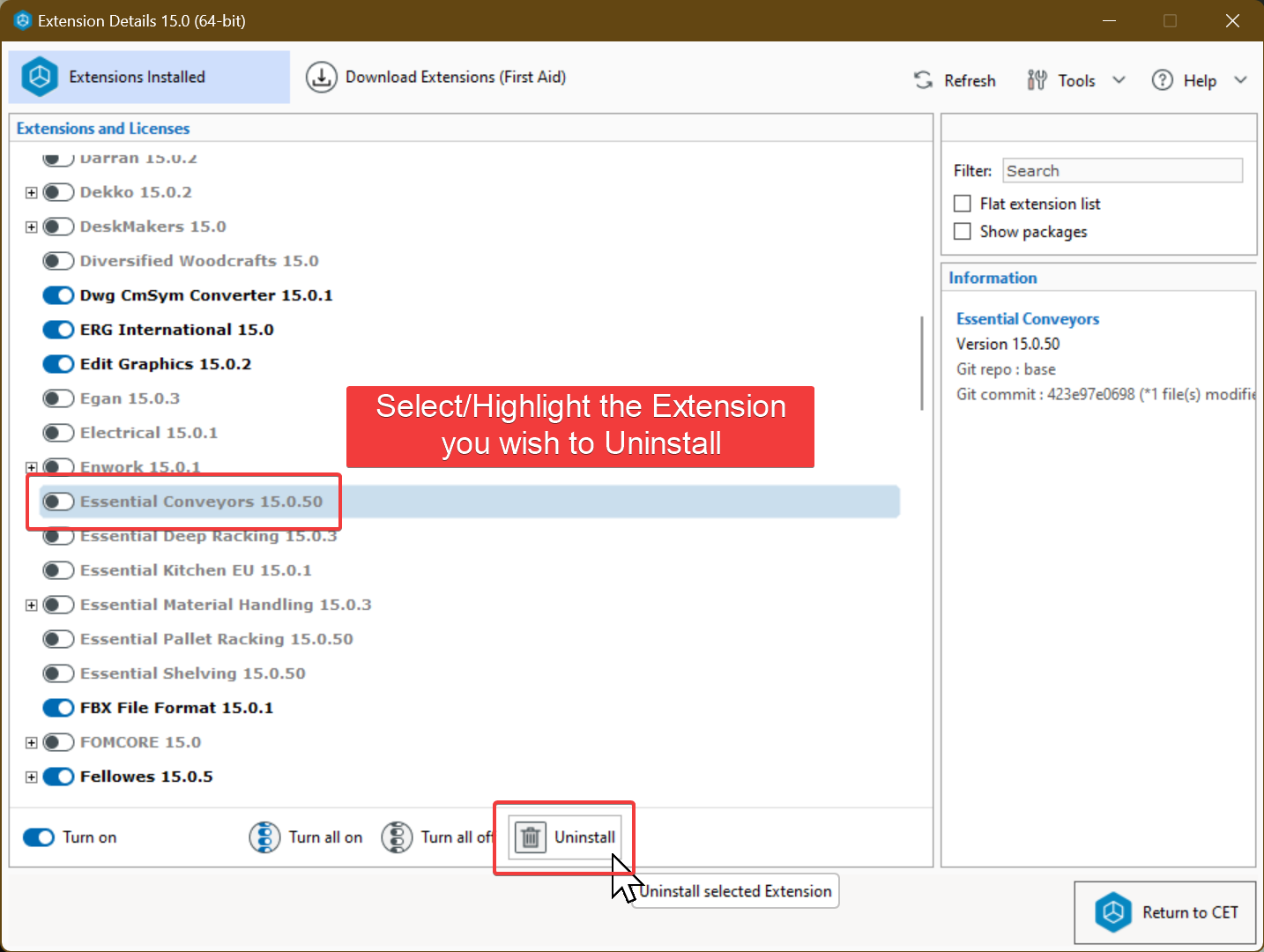The width and height of the screenshot is (1264, 952).
Task: Expand the FOMCORE 15.0 tree node
Action: click(31, 742)
